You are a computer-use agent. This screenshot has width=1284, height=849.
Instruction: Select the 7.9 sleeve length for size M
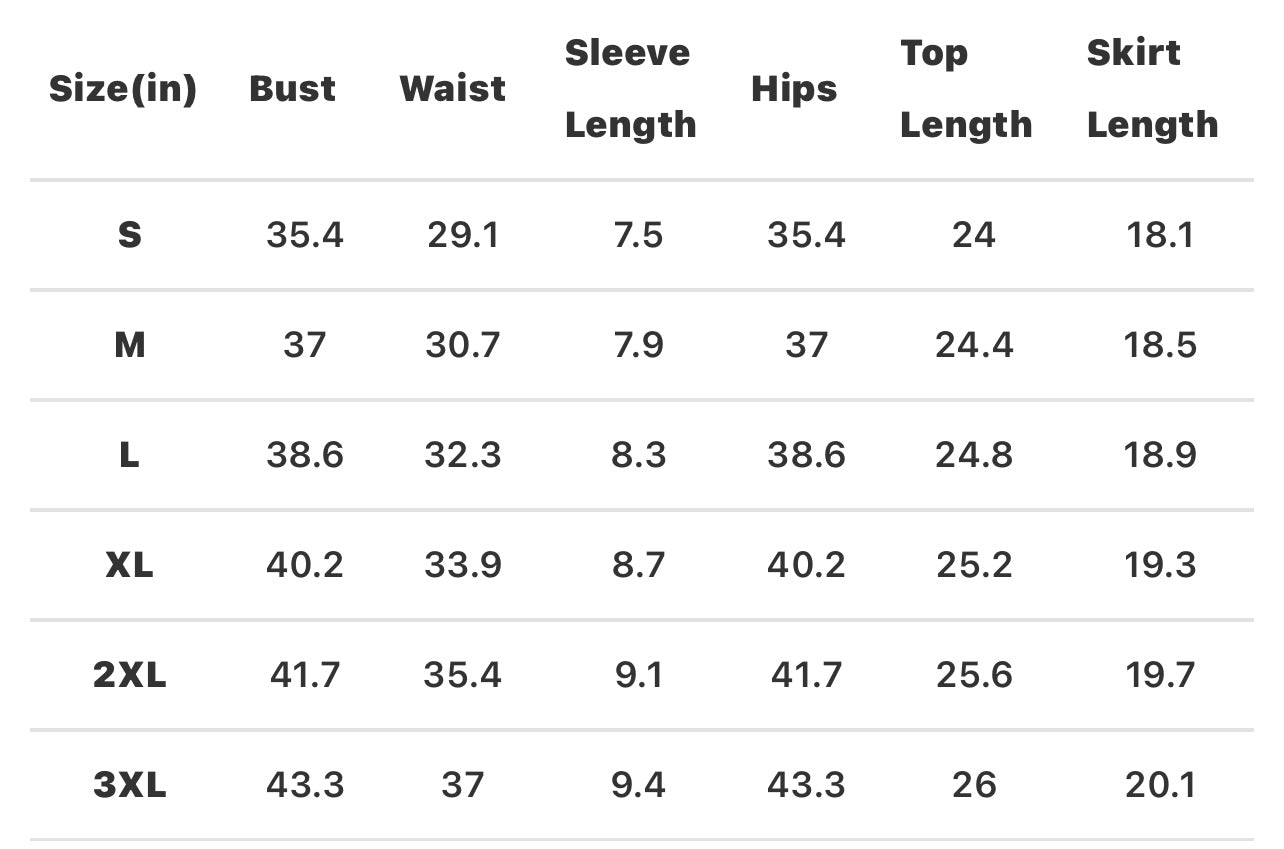coord(638,346)
